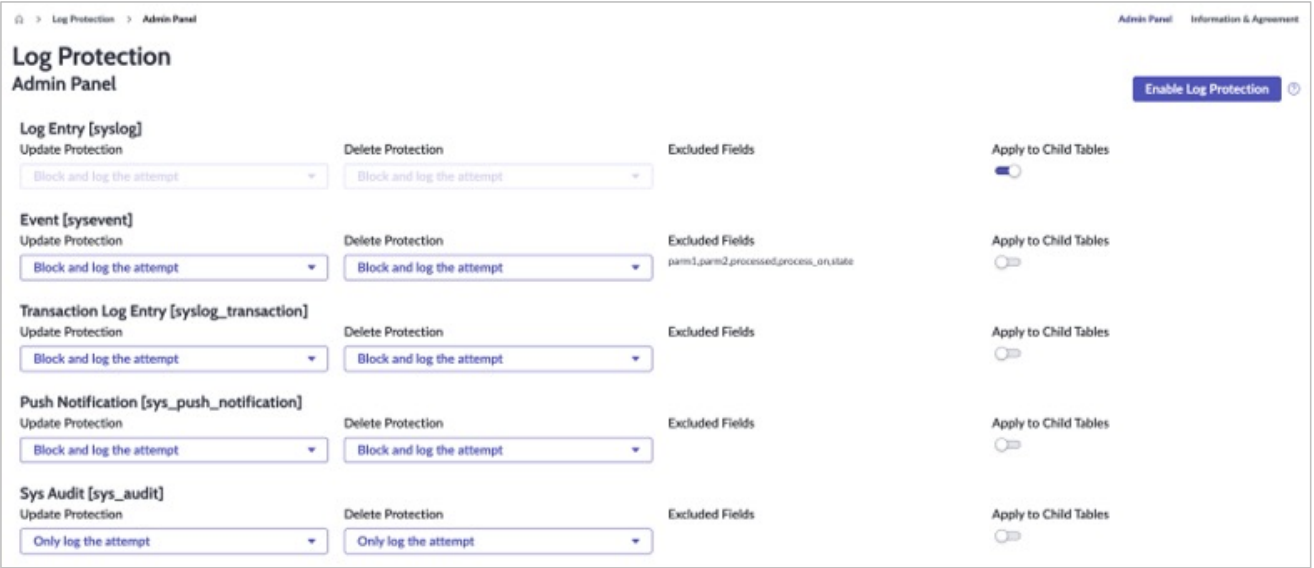Enable Apply to Child Tables for sysevent
This screenshot has width=1314, height=568.
click(x=1006, y=264)
